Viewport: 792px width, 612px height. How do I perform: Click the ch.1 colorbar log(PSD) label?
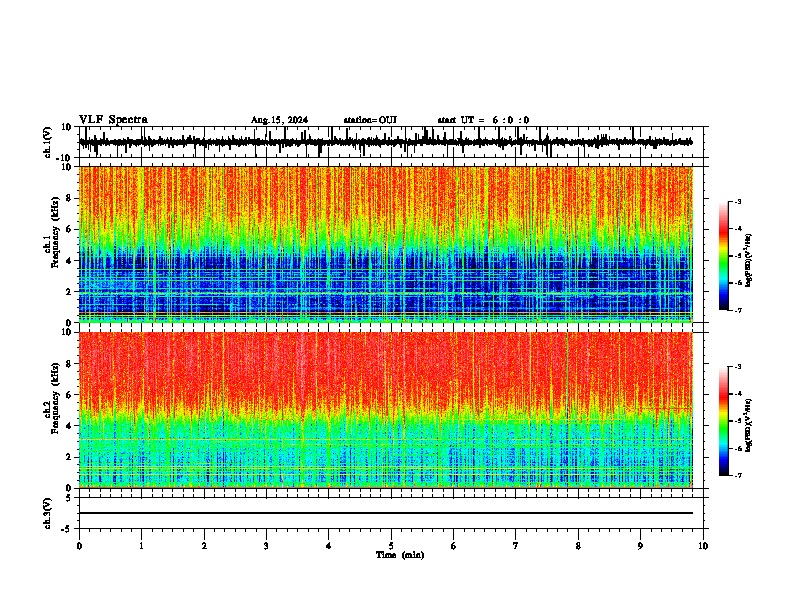(748, 261)
